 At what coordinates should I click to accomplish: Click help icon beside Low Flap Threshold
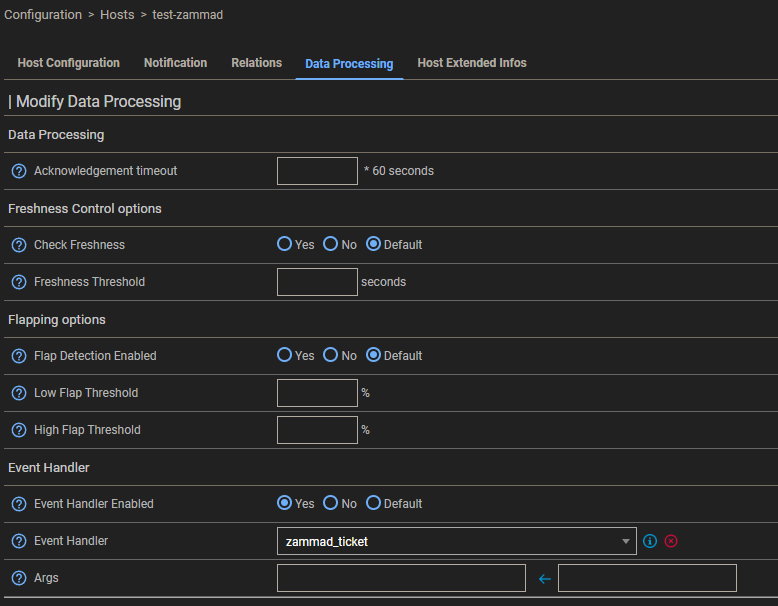click(18, 393)
